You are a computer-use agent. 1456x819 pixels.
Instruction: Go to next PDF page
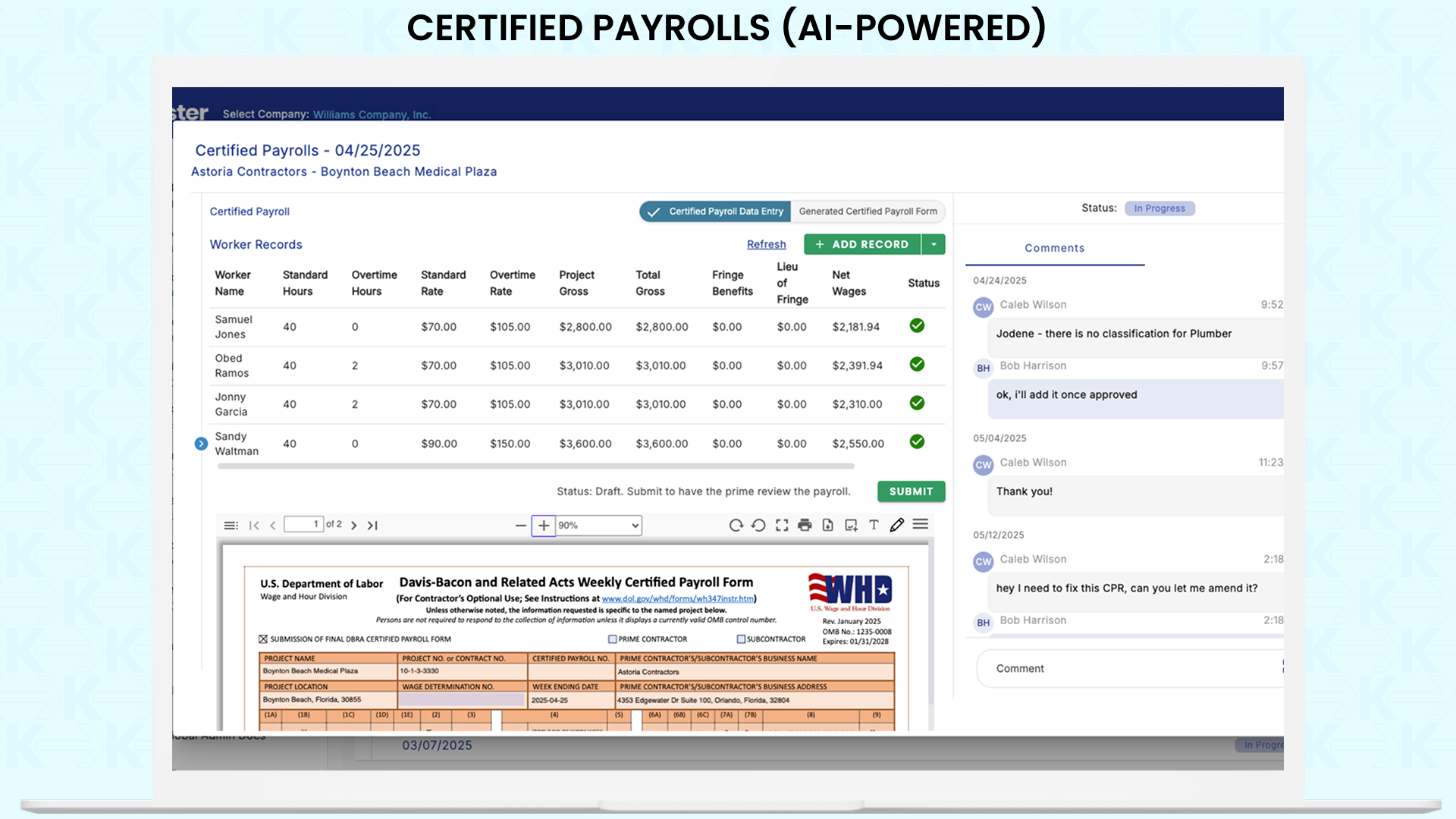coord(353,526)
